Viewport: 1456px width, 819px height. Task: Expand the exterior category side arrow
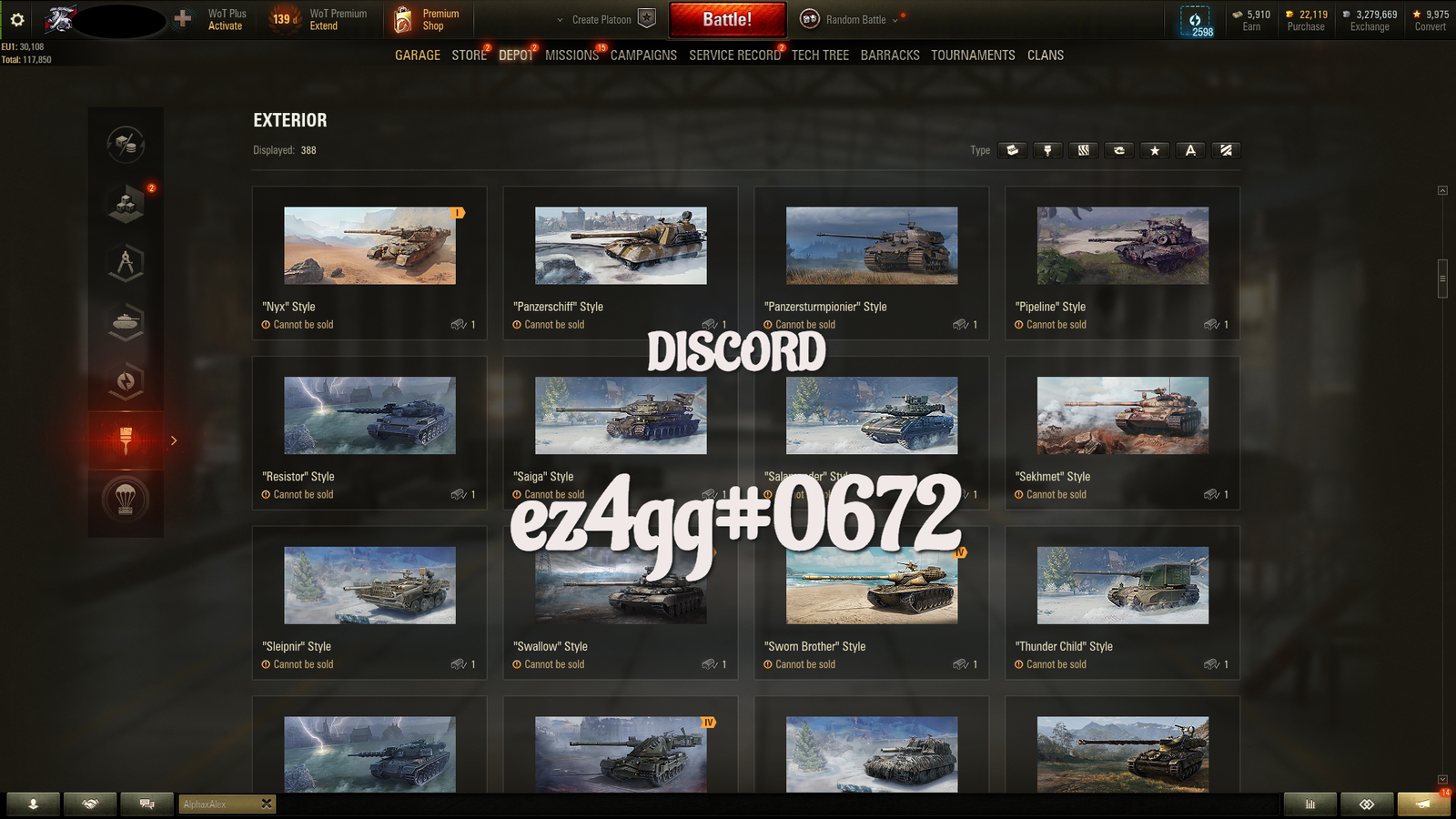(x=174, y=440)
